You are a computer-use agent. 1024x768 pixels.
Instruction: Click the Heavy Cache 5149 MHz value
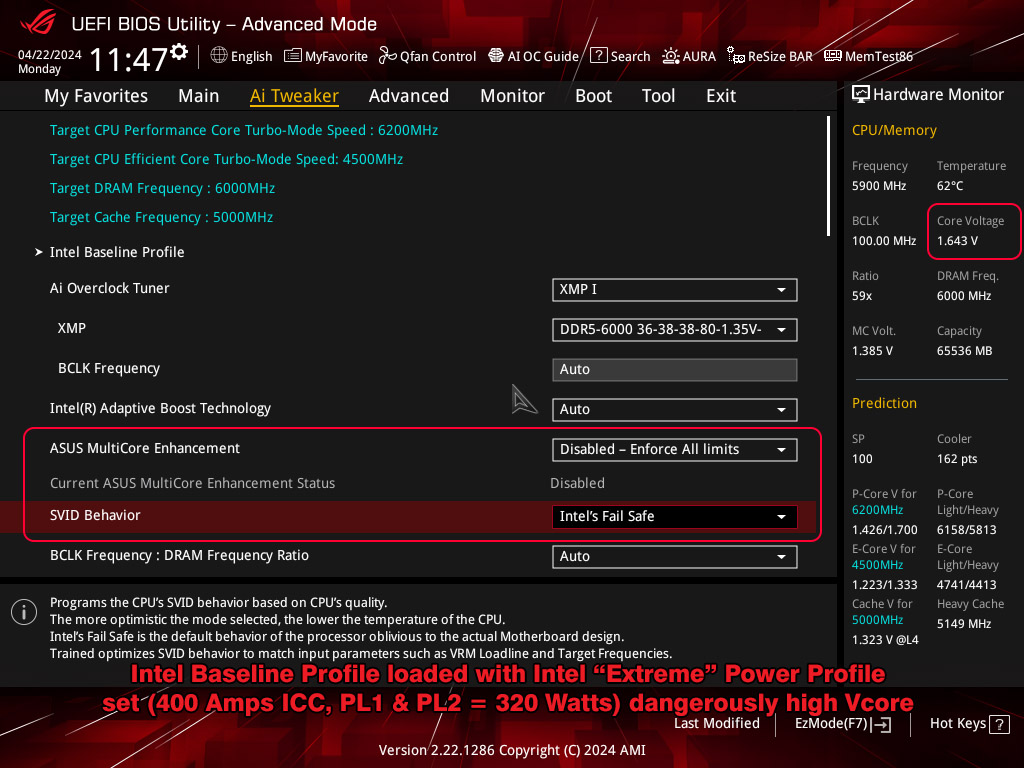tap(964, 624)
